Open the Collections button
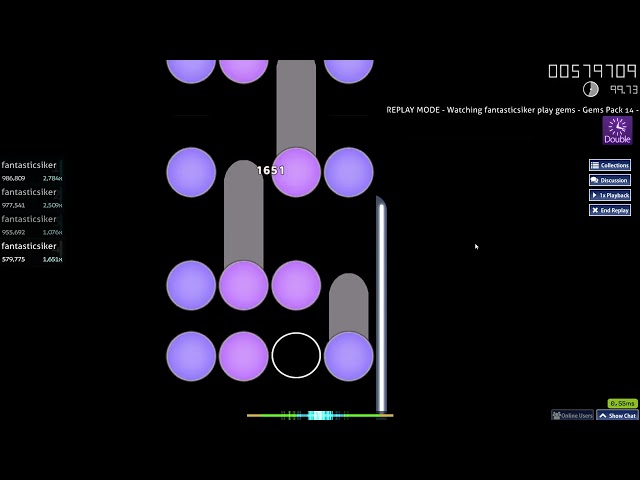Viewport: 640px width, 480px height. [x=610, y=165]
